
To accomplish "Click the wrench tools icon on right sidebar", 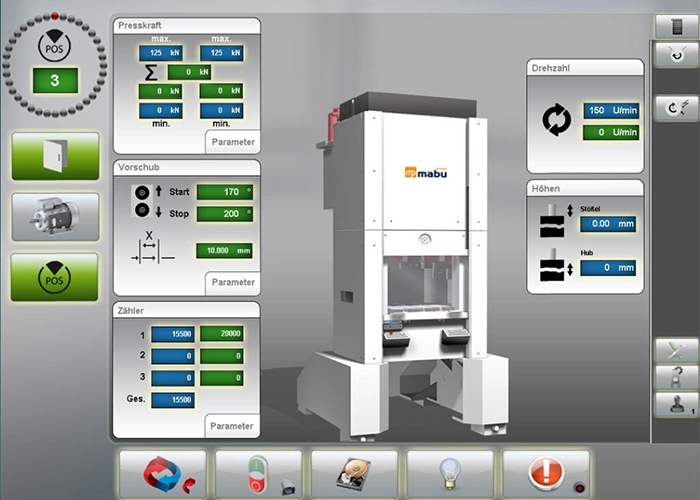I will coord(677,350).
